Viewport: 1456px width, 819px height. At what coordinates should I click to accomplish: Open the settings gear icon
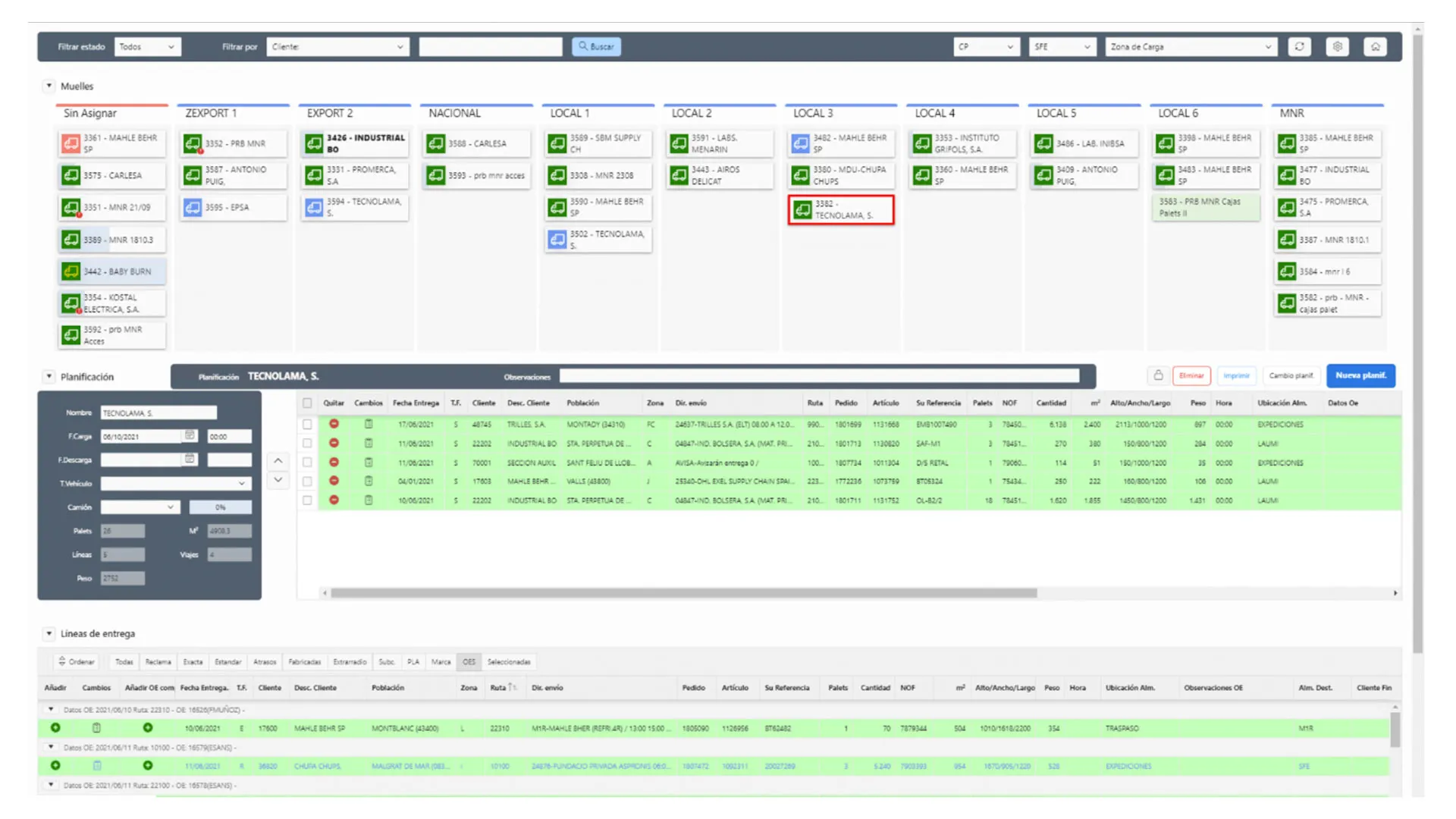pyautogui.click(x=1338, y=46)
